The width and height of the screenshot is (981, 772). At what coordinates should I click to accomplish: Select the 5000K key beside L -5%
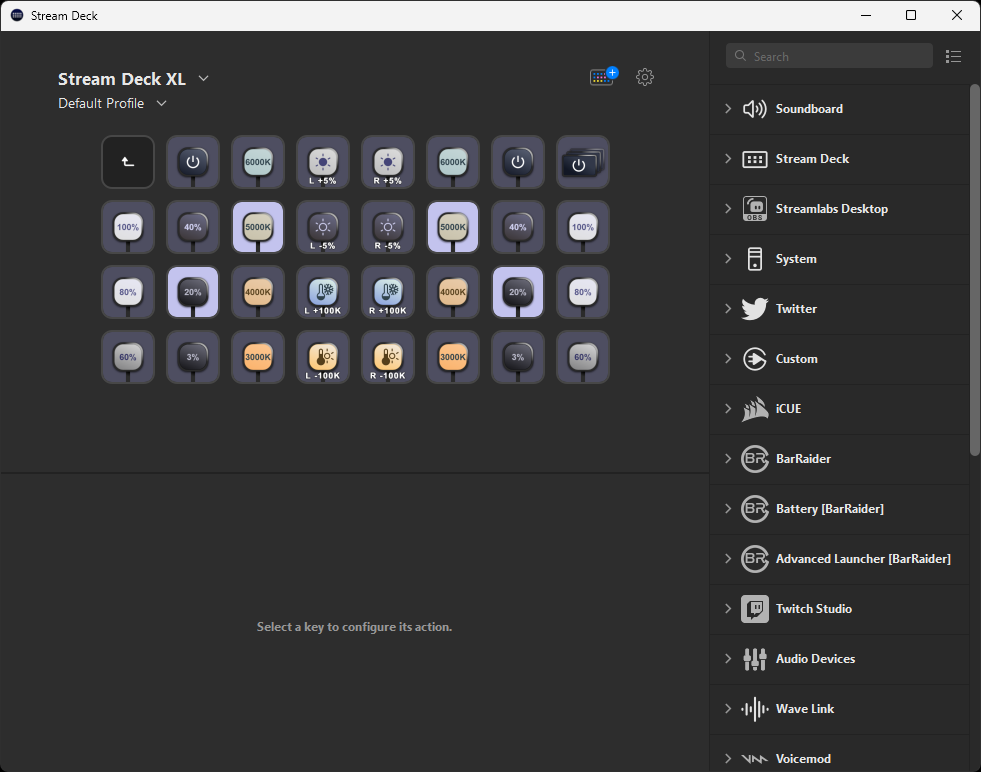pyautogui.click(x=258, y=227)
